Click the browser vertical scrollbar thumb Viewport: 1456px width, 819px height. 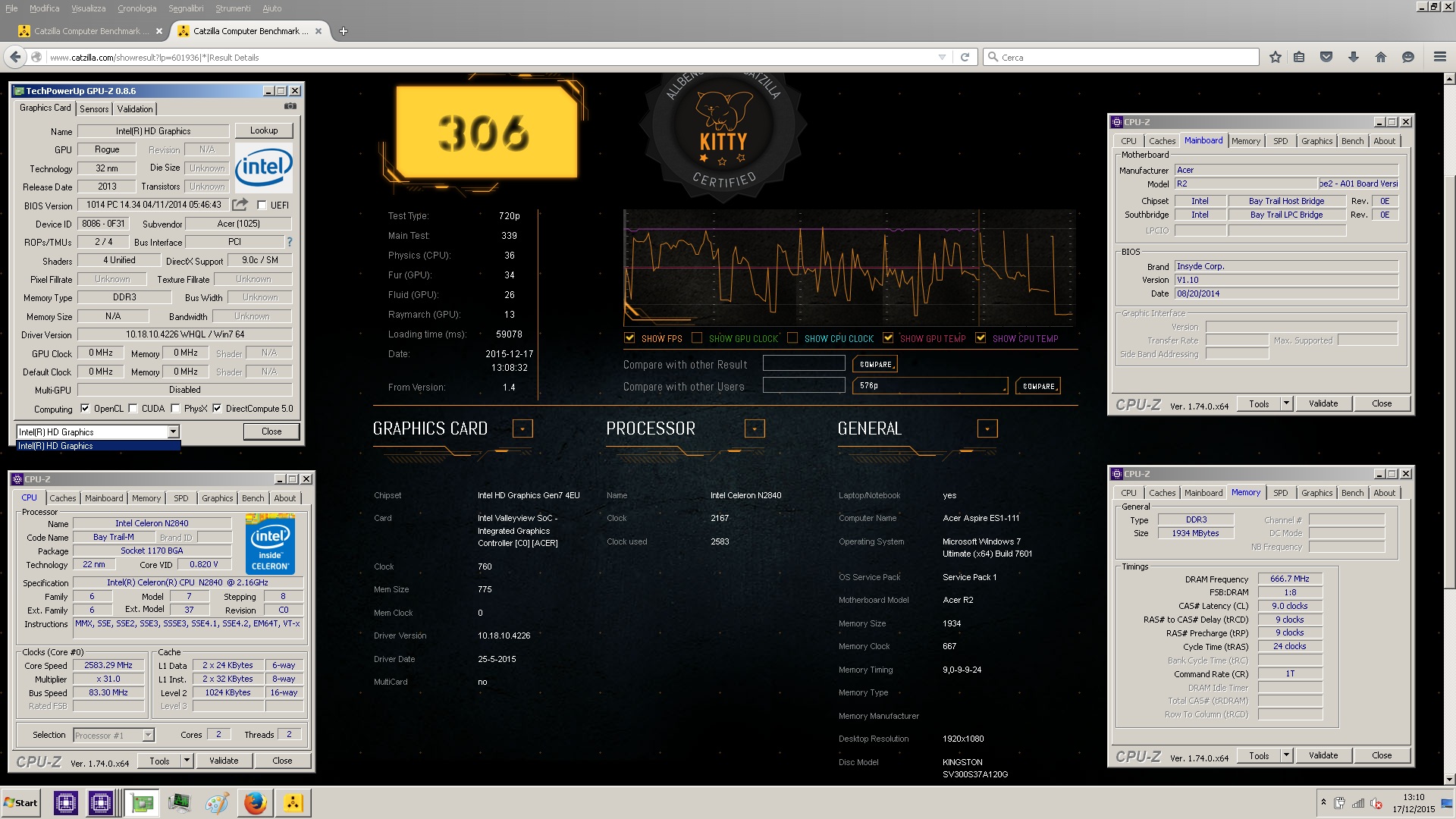coord(1449,381)
